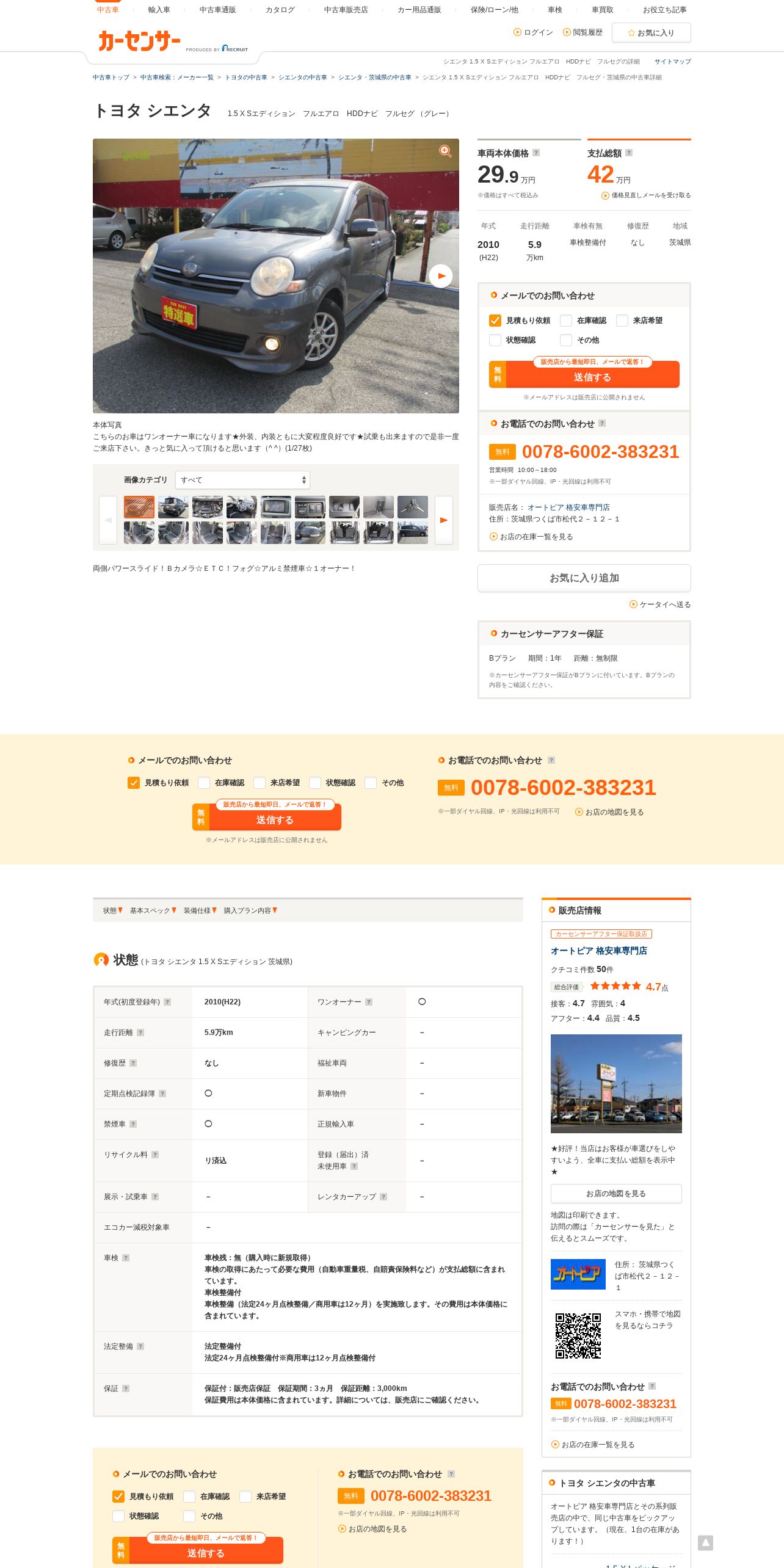Image resolution: width=784 pixels, height=1568 pixels.
Task: Click 送信する button in the yellow band form
Action: click(267, 817)
